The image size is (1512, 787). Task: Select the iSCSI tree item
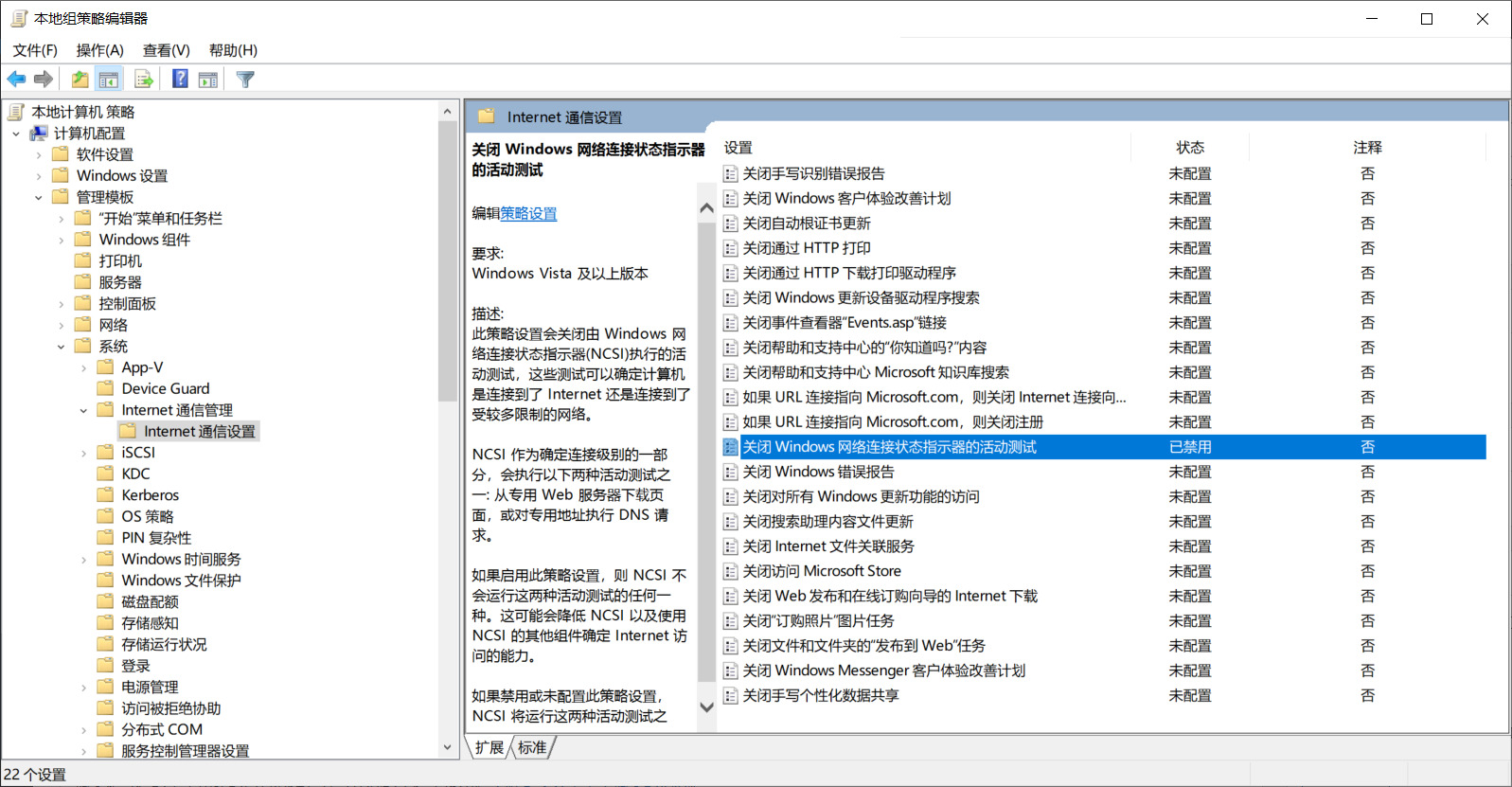point(138,453)
